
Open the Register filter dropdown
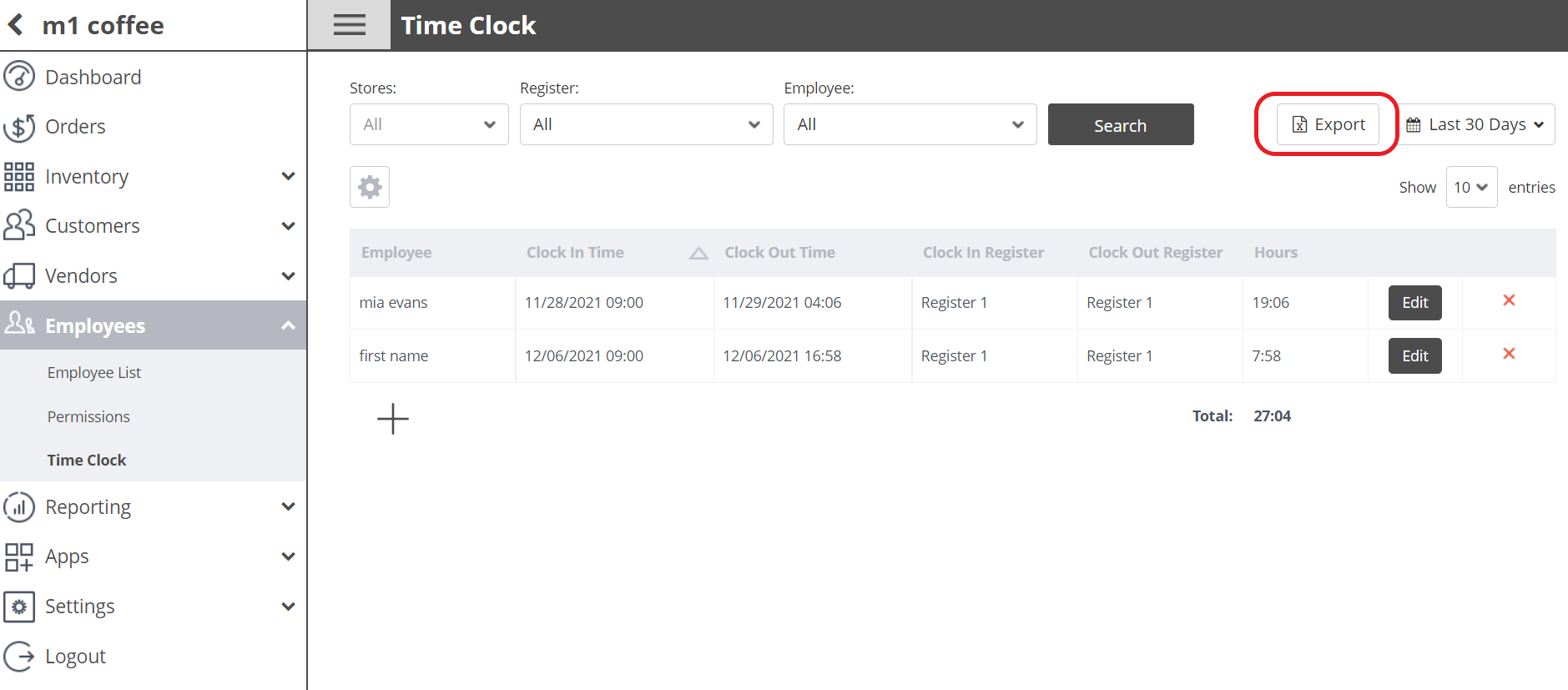click(646, 124)
